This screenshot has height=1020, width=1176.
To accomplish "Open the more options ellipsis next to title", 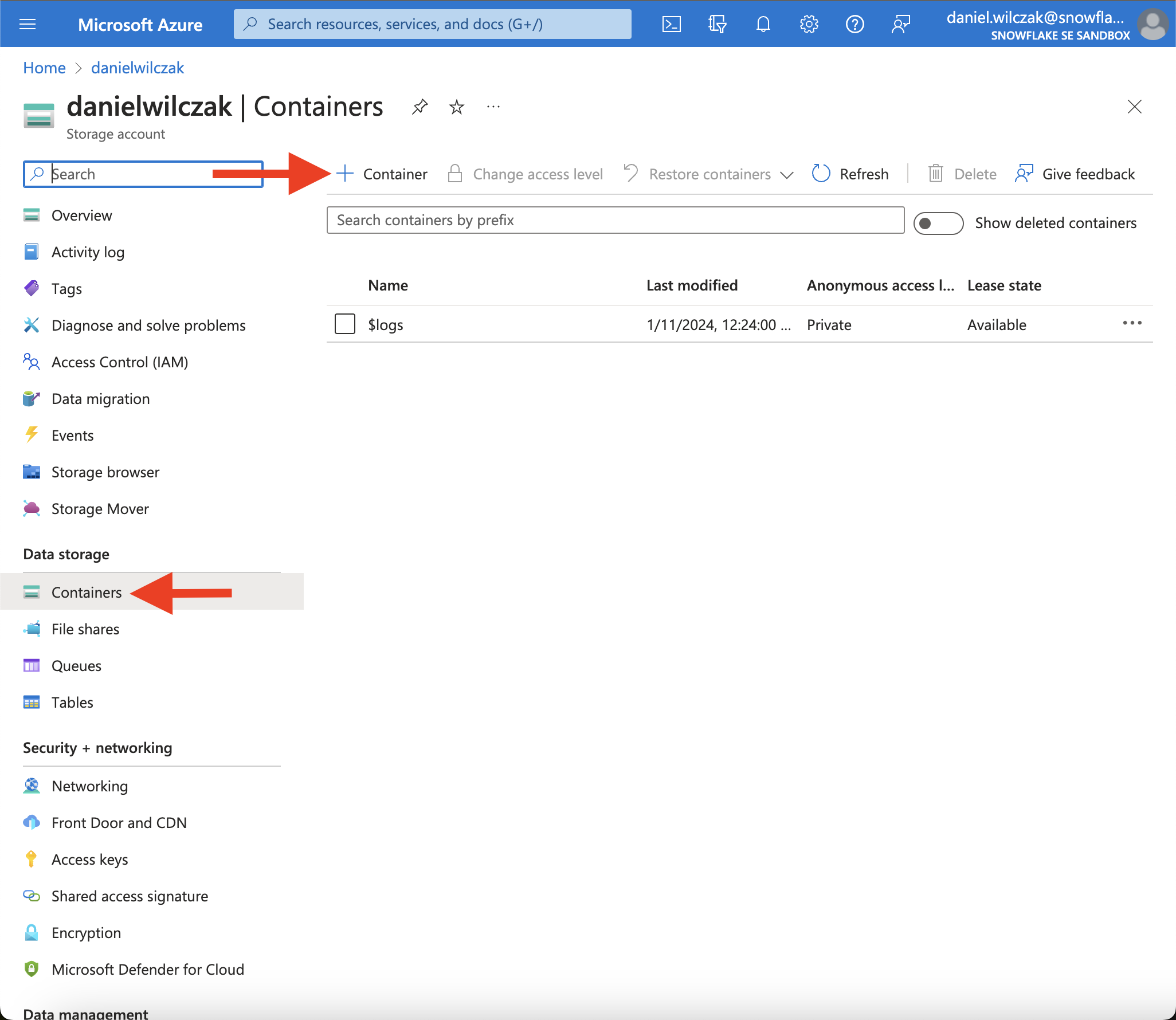I will tap(493, 107).
